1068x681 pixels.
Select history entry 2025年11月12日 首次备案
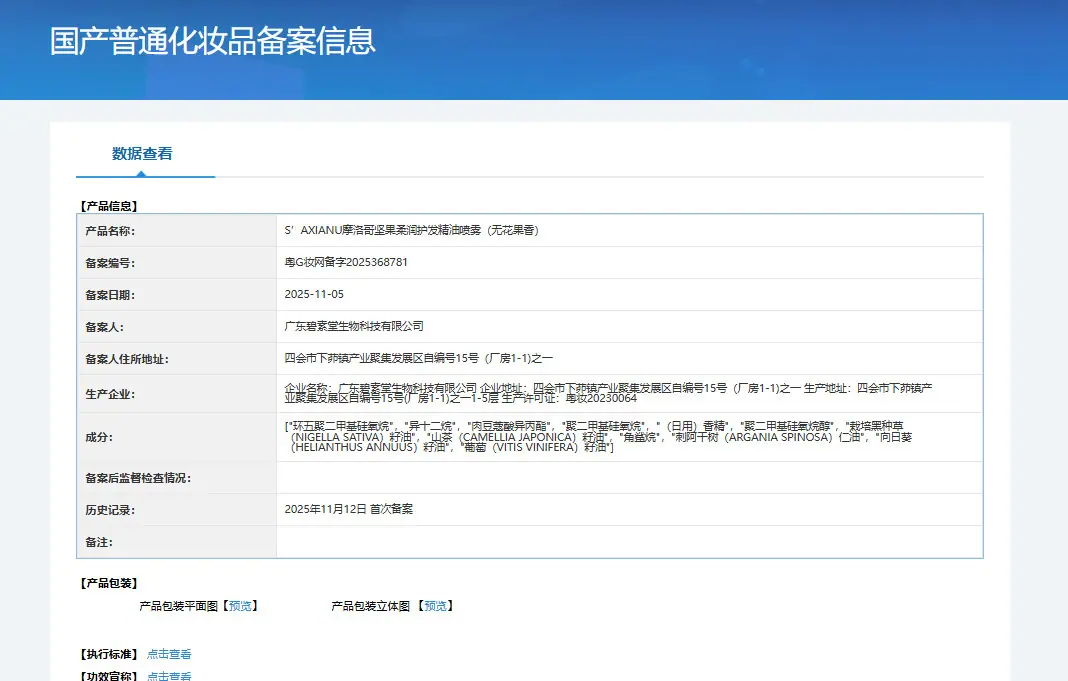tap(349, 509)
